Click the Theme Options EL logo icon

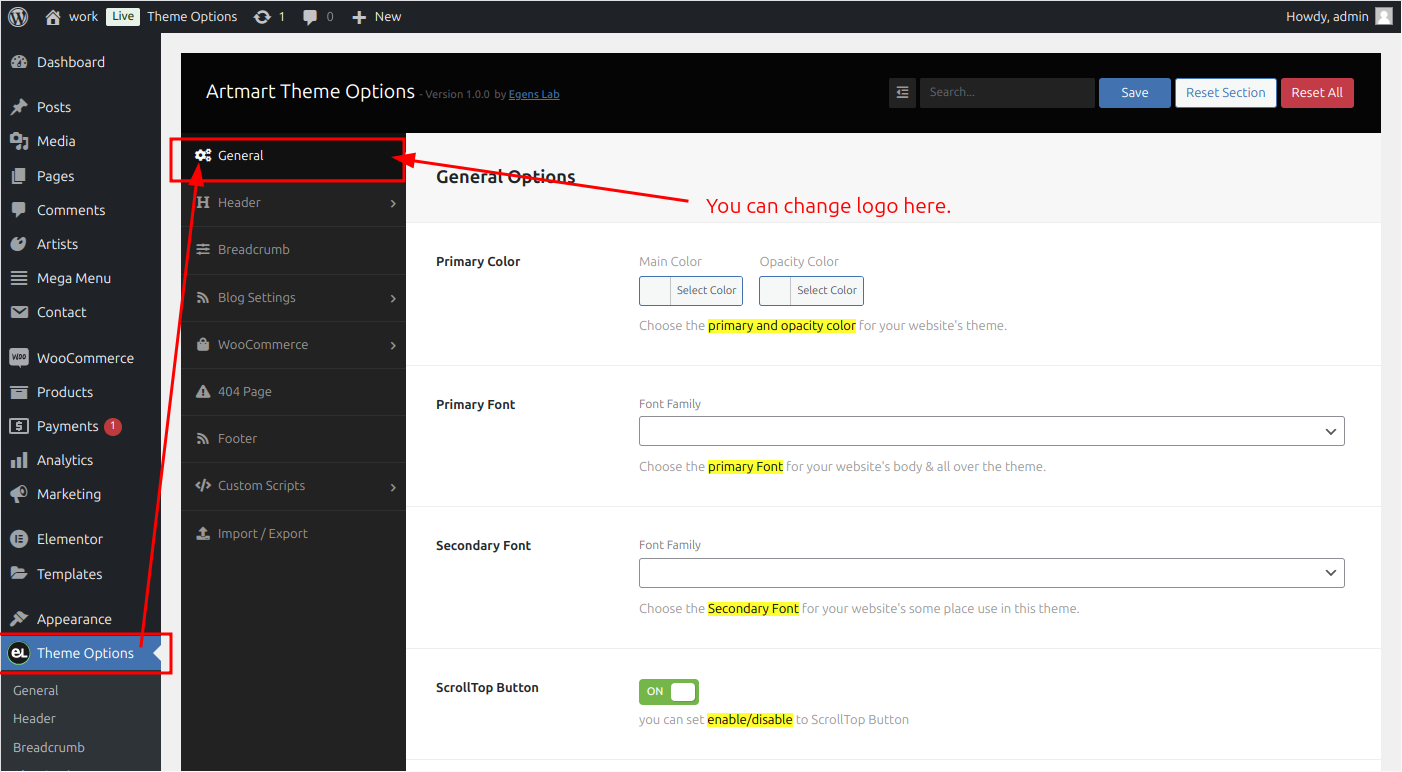click(x=18, y=653)
